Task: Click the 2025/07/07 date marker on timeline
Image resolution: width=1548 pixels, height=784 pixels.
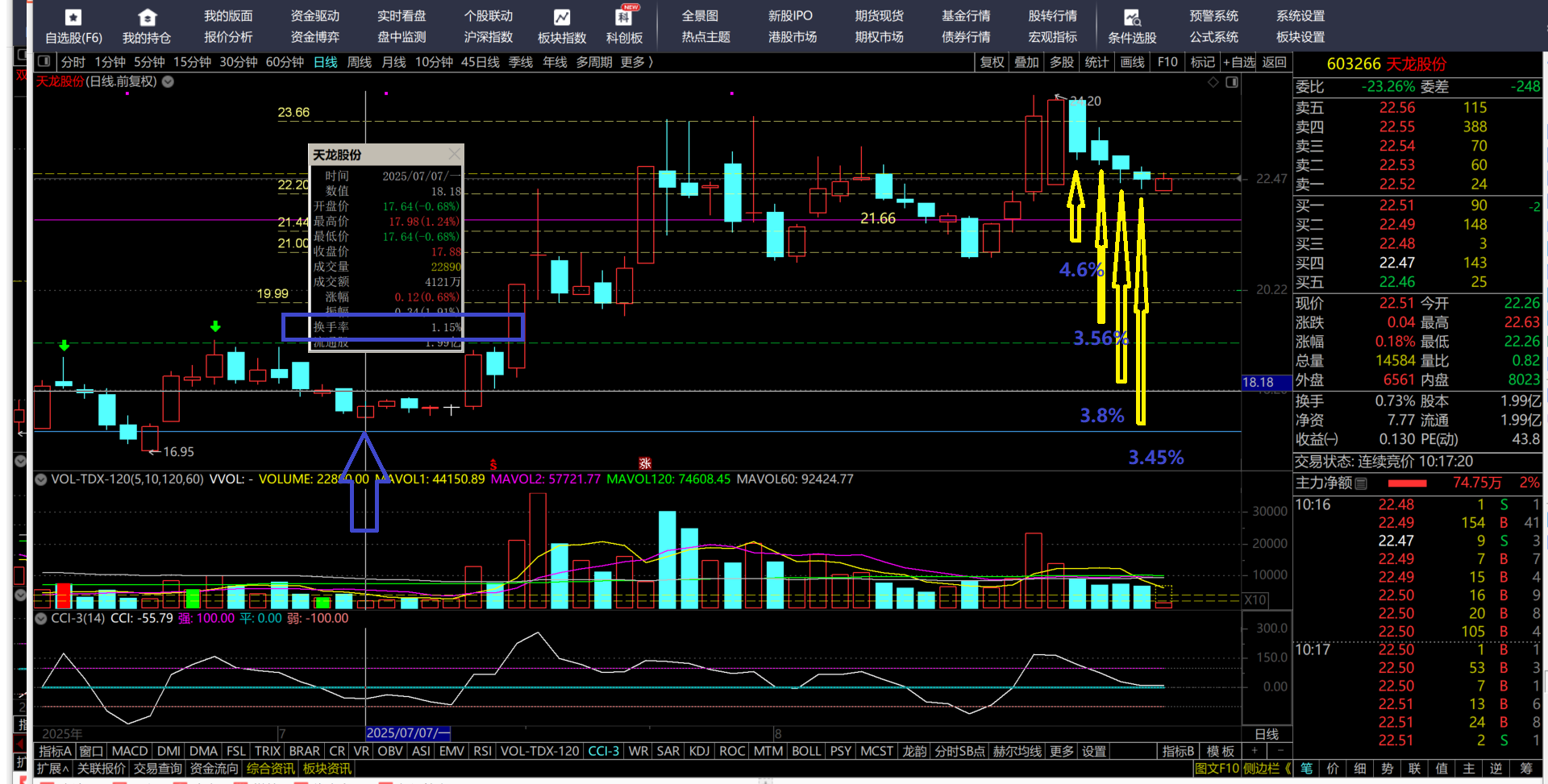Action: (x=408, y=733)
